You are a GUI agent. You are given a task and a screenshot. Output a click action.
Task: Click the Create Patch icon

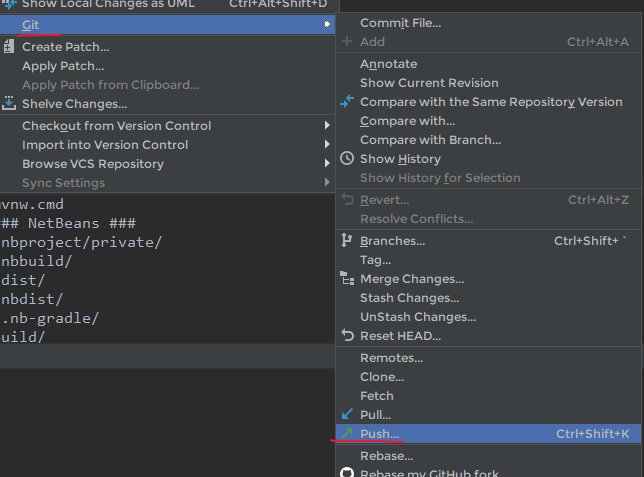[x=9, y=47]
